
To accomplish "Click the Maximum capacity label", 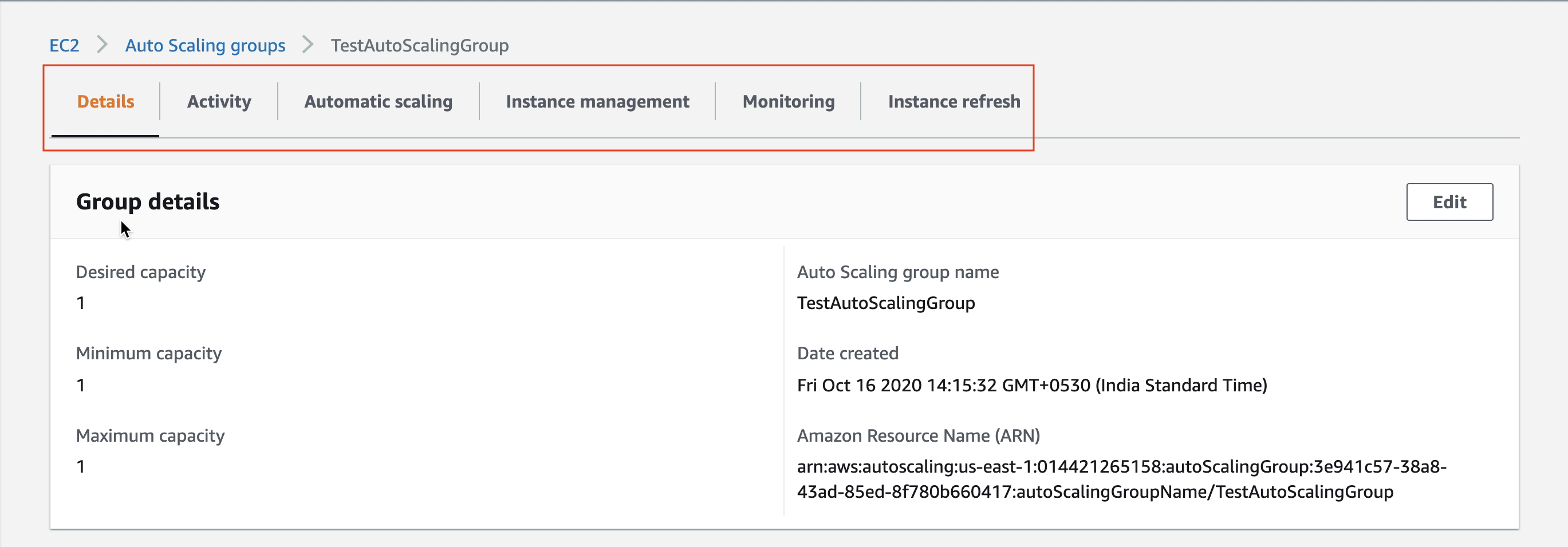I will 151,435.
